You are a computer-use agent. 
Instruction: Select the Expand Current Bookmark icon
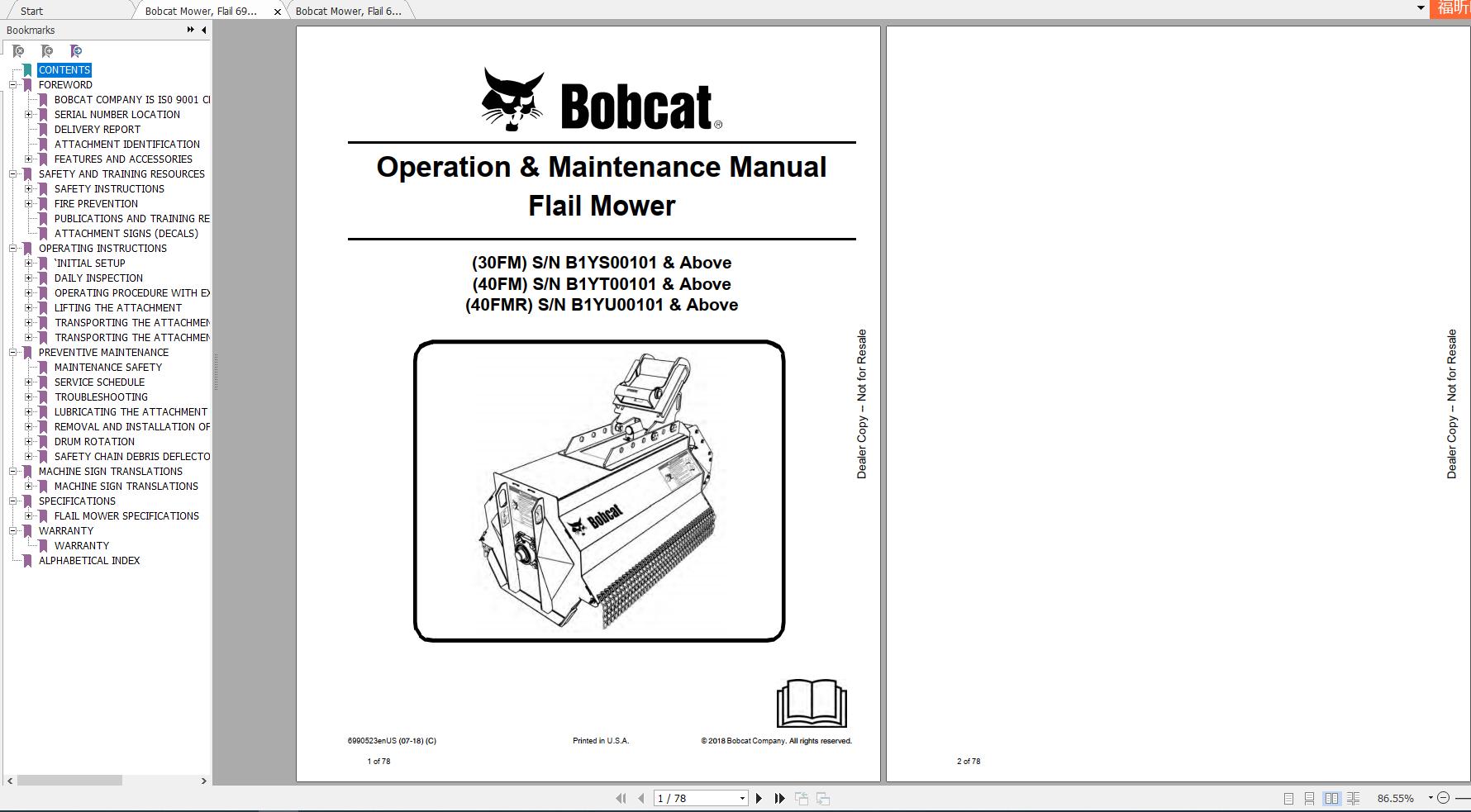pos(74,50)
